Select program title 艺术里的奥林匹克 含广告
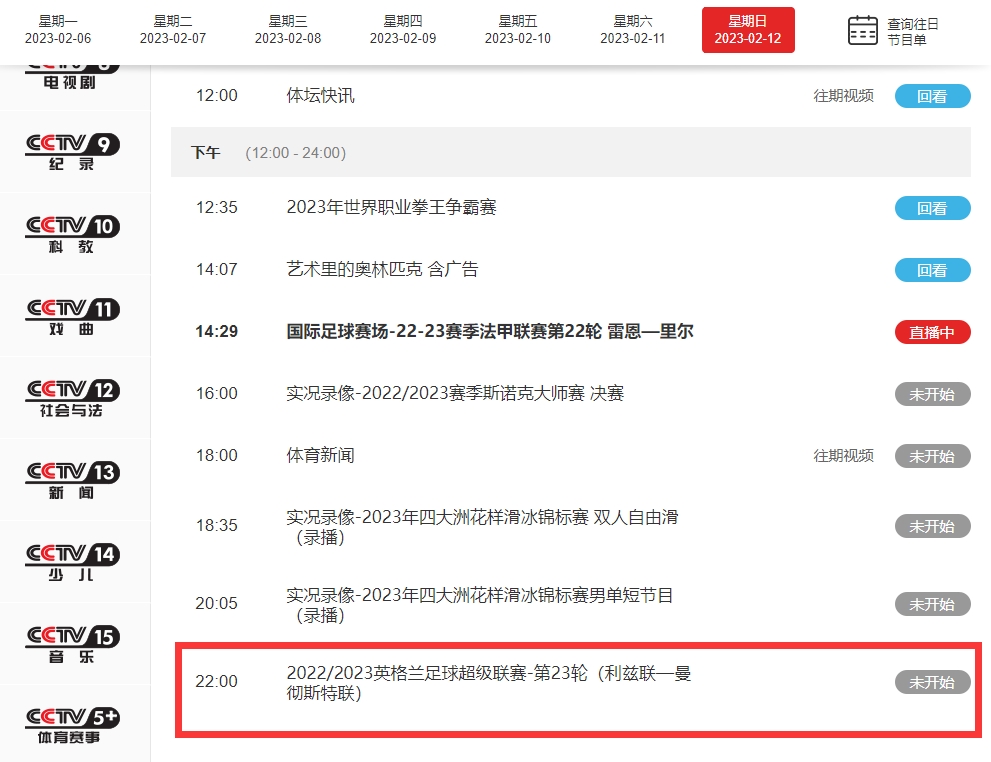The image size is (991, 762). click(x=382, y=269)
